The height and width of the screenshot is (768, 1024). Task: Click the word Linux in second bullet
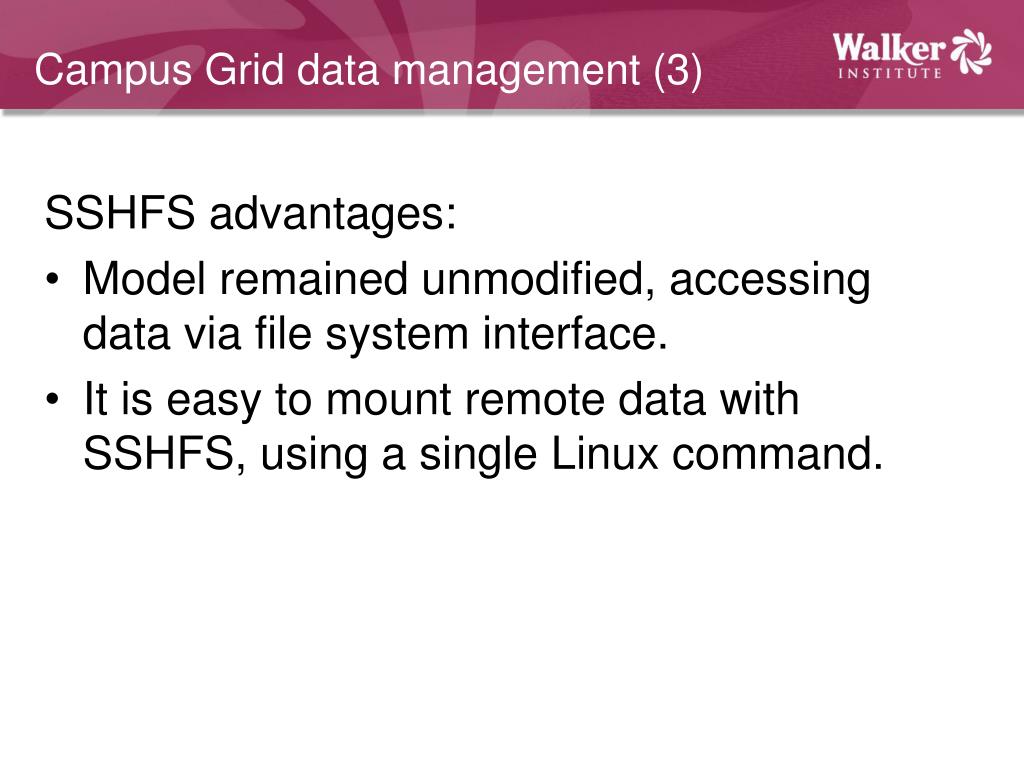[x=605, y=453]
